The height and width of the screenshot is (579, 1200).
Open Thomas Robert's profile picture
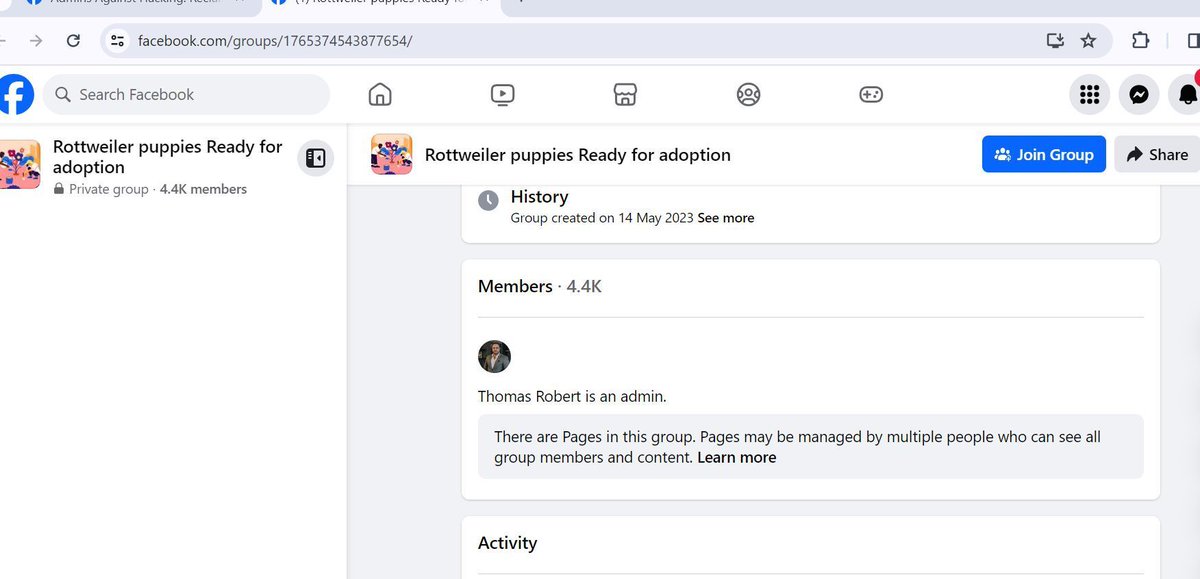(x=494, y=357)
